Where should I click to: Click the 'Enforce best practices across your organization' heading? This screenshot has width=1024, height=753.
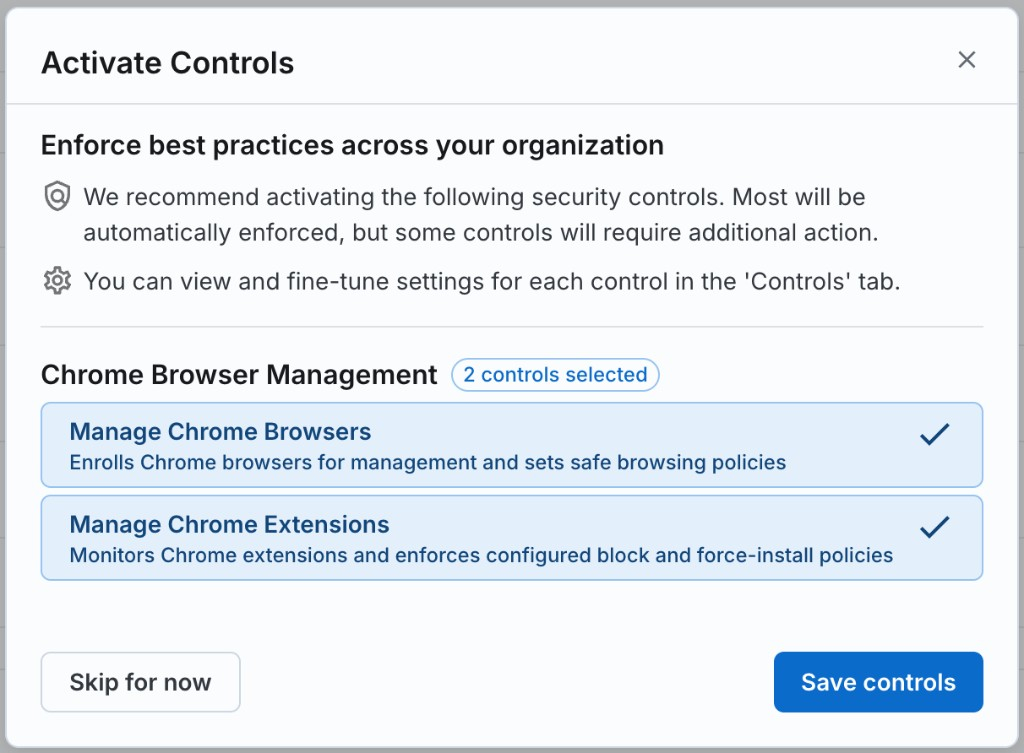353,145
